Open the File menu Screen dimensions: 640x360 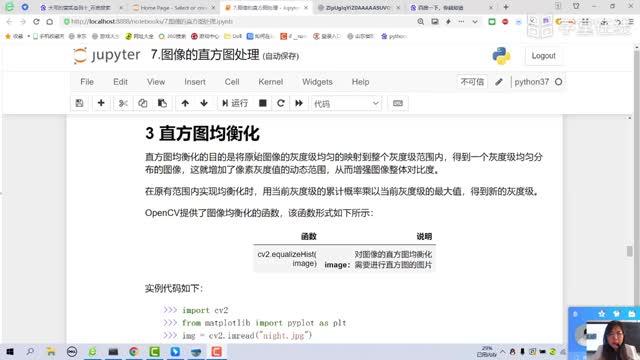coord(87,82)
